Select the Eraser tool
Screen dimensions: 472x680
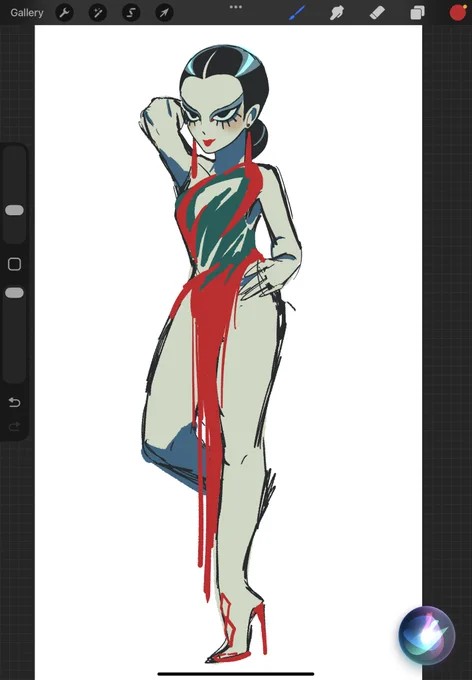(377, 13)
